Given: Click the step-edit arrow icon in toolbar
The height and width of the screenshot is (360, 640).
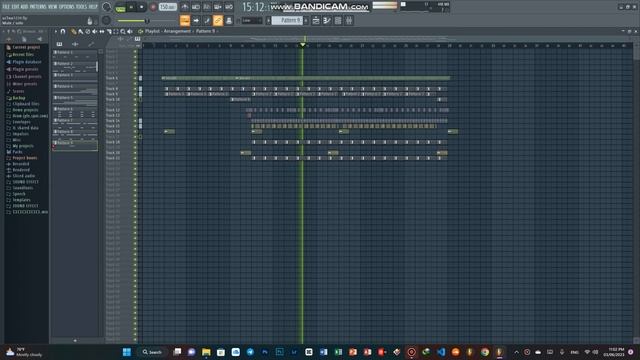Looking at the screenshot, I should coord(196,20).
